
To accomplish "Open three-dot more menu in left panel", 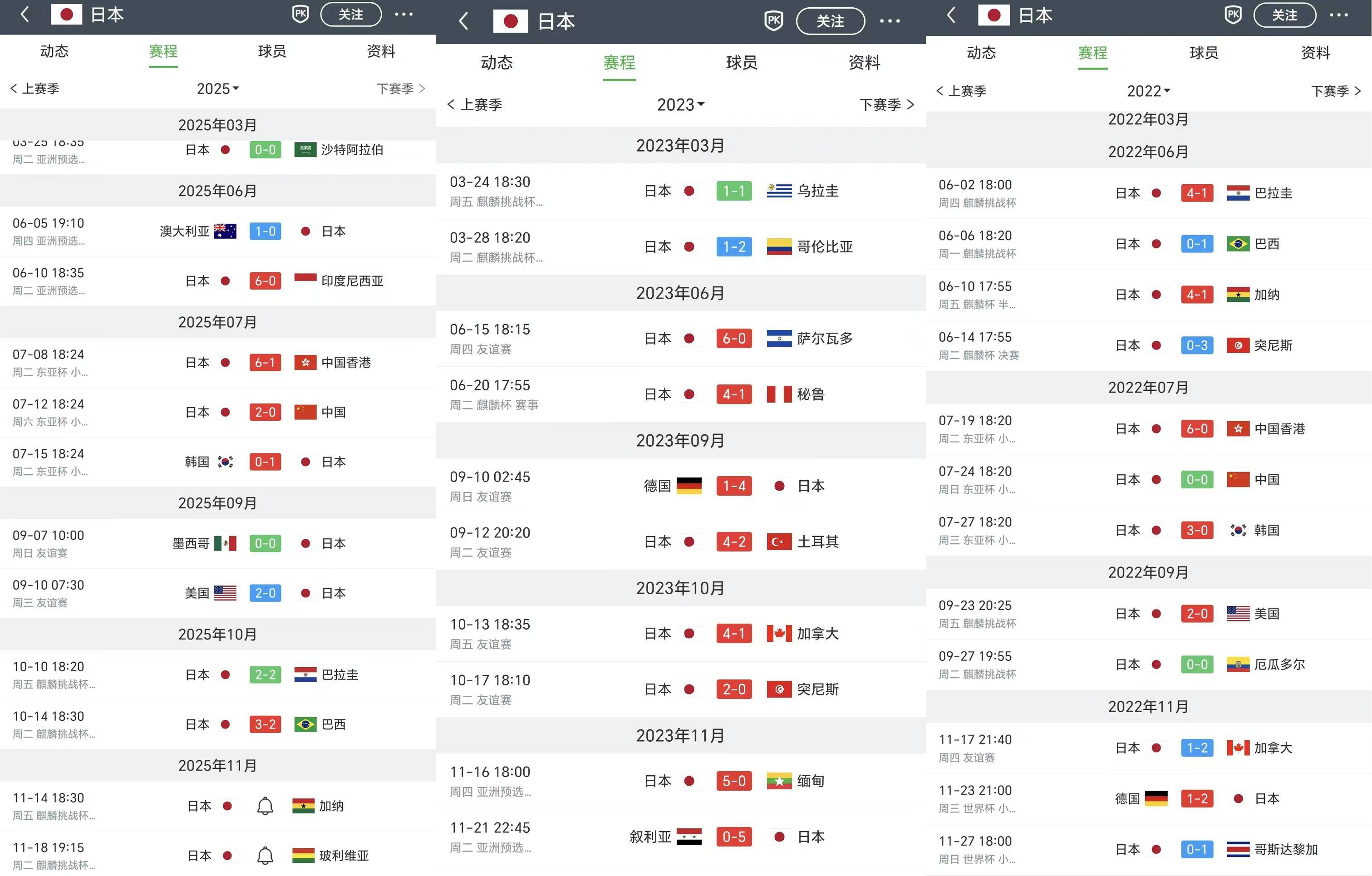I will [x=403, y=14].
